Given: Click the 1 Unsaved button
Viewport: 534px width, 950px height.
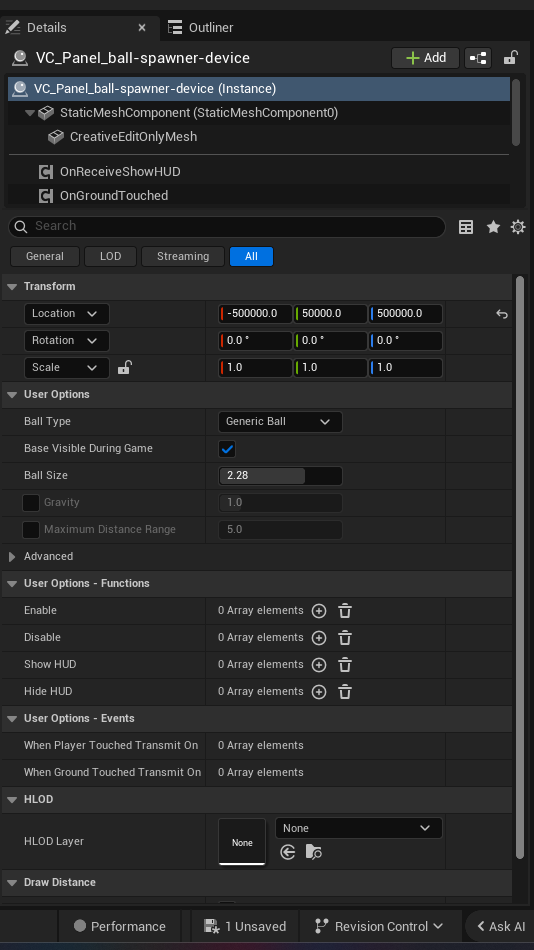Looking at the screenshot, I should click(245, 926).
